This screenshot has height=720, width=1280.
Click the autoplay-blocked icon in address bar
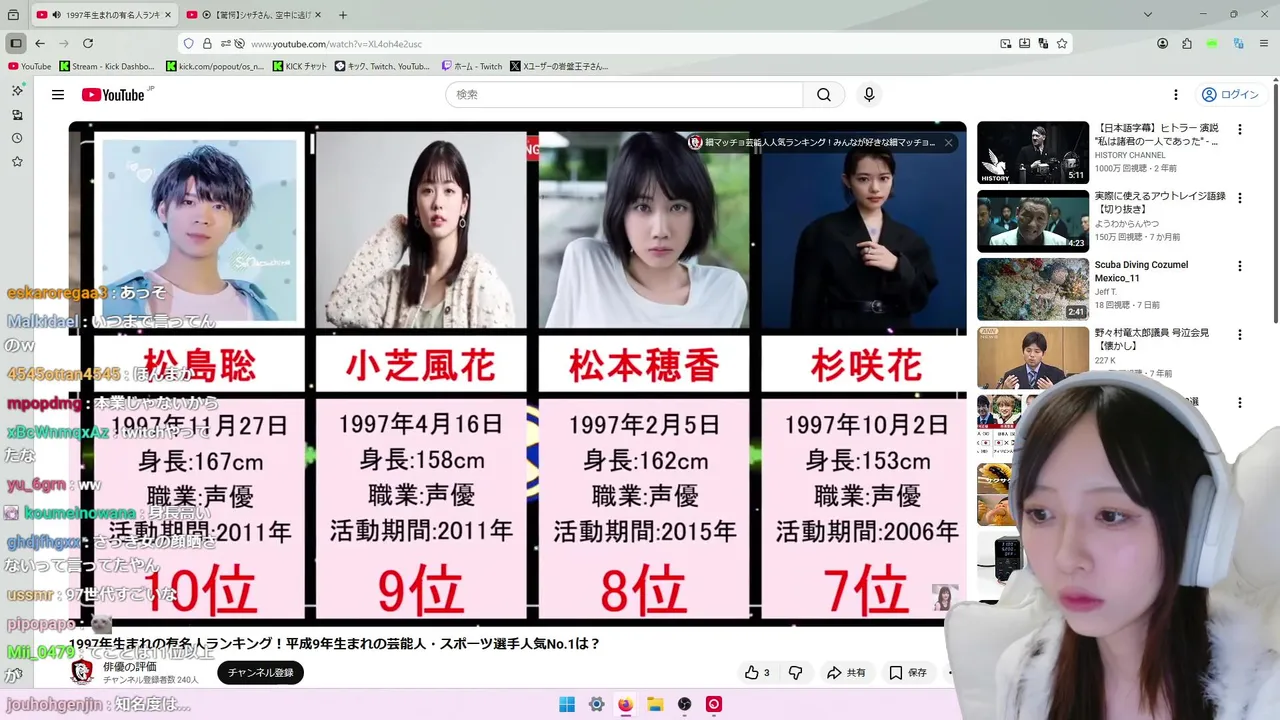(239, 44)
